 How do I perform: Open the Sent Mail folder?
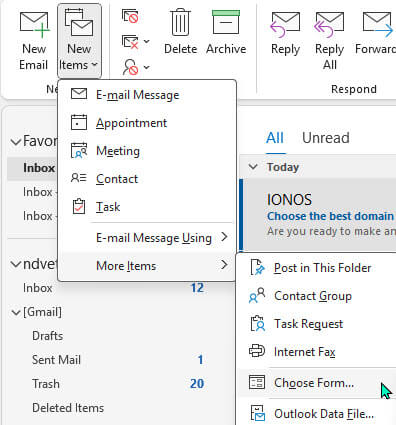(x=56, y=360)
